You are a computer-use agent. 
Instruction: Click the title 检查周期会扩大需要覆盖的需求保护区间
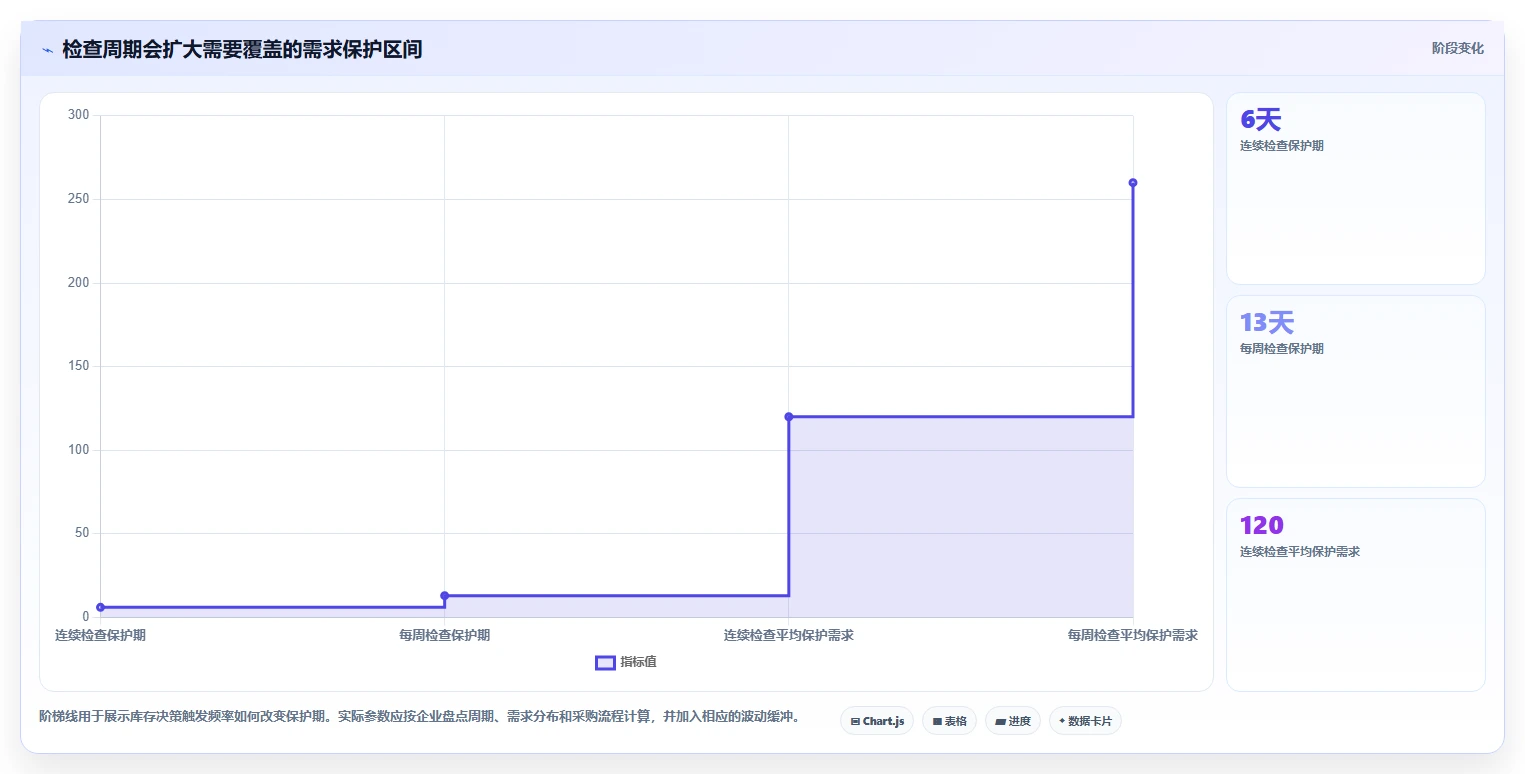tap(242, 49)
